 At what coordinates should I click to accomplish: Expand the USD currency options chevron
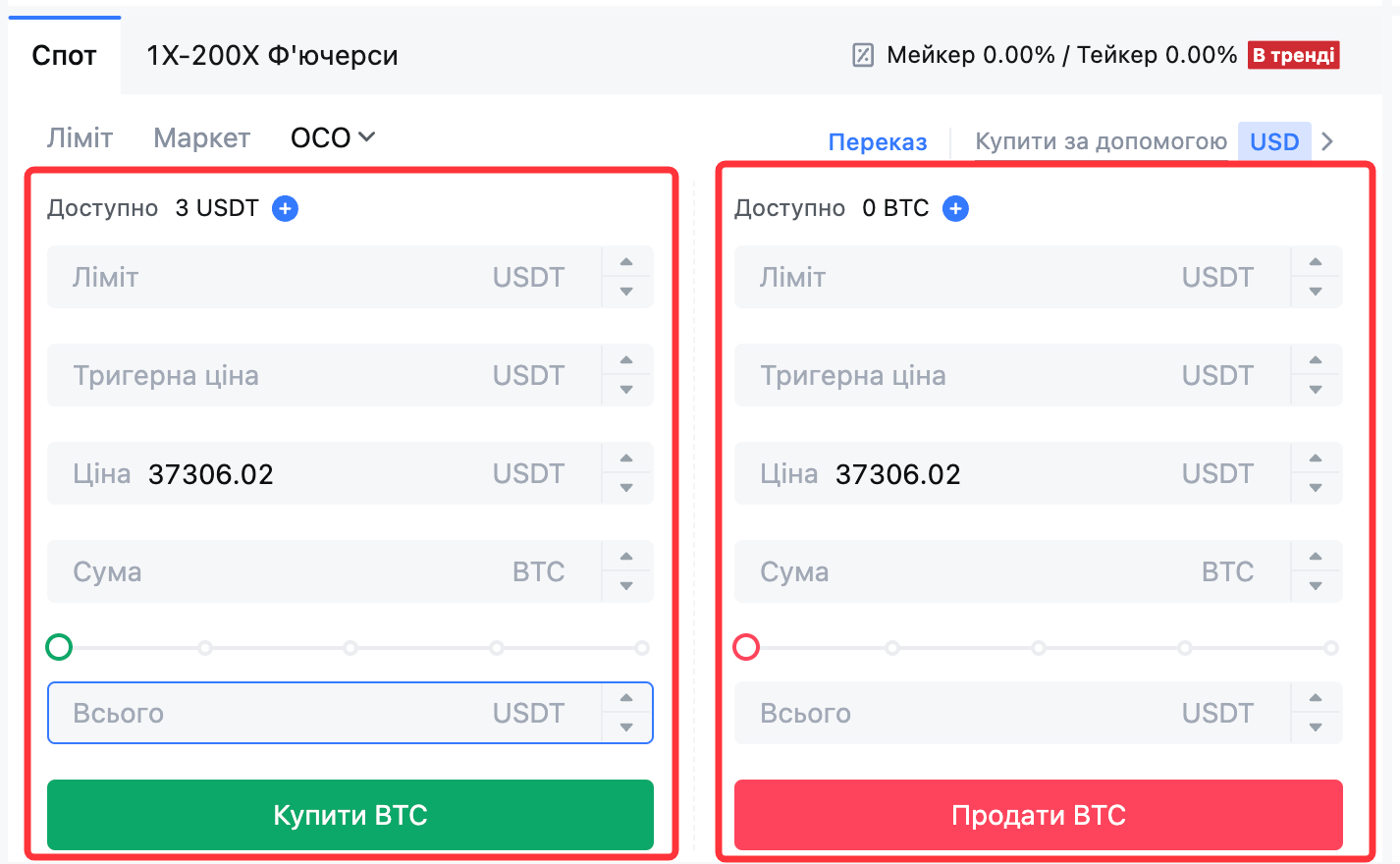tap(1327, 141)
